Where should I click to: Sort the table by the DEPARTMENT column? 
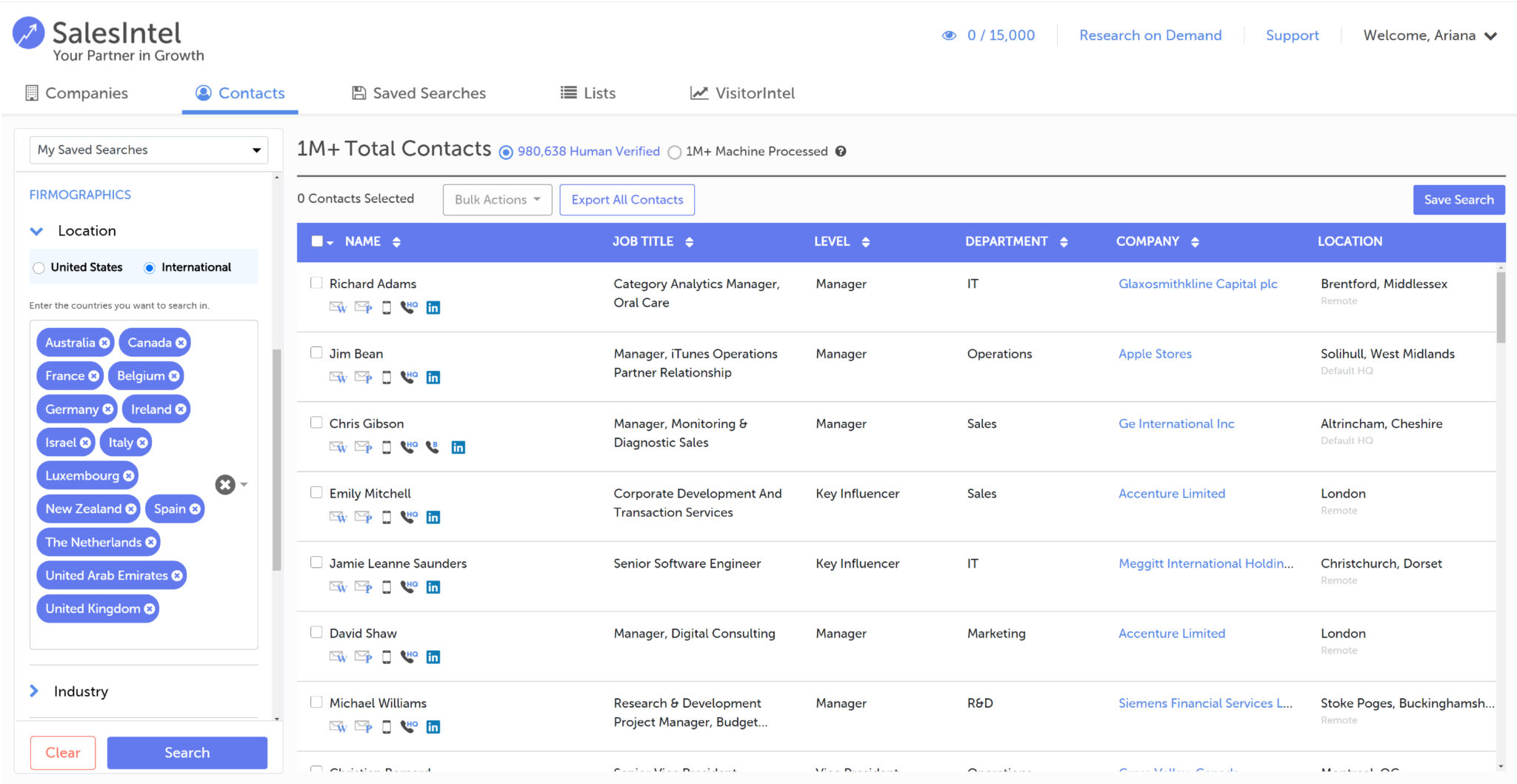1064,241
